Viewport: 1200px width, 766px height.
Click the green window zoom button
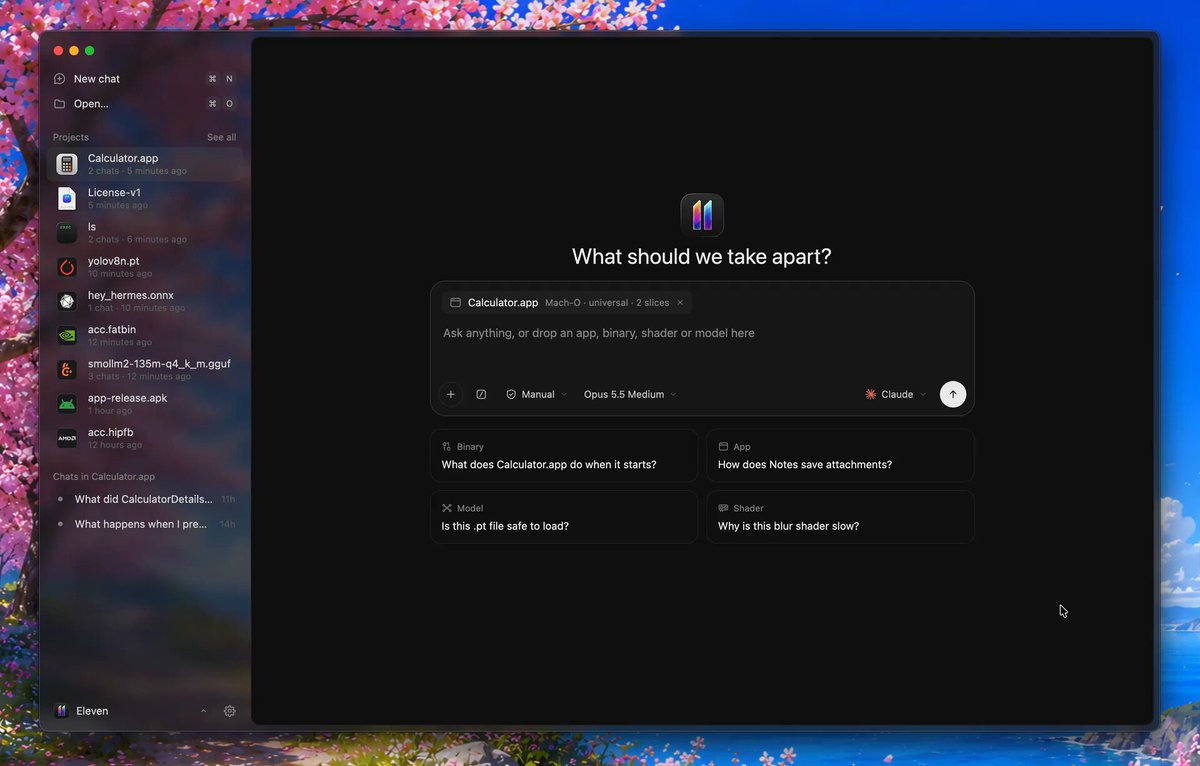(x=90, y=51)
